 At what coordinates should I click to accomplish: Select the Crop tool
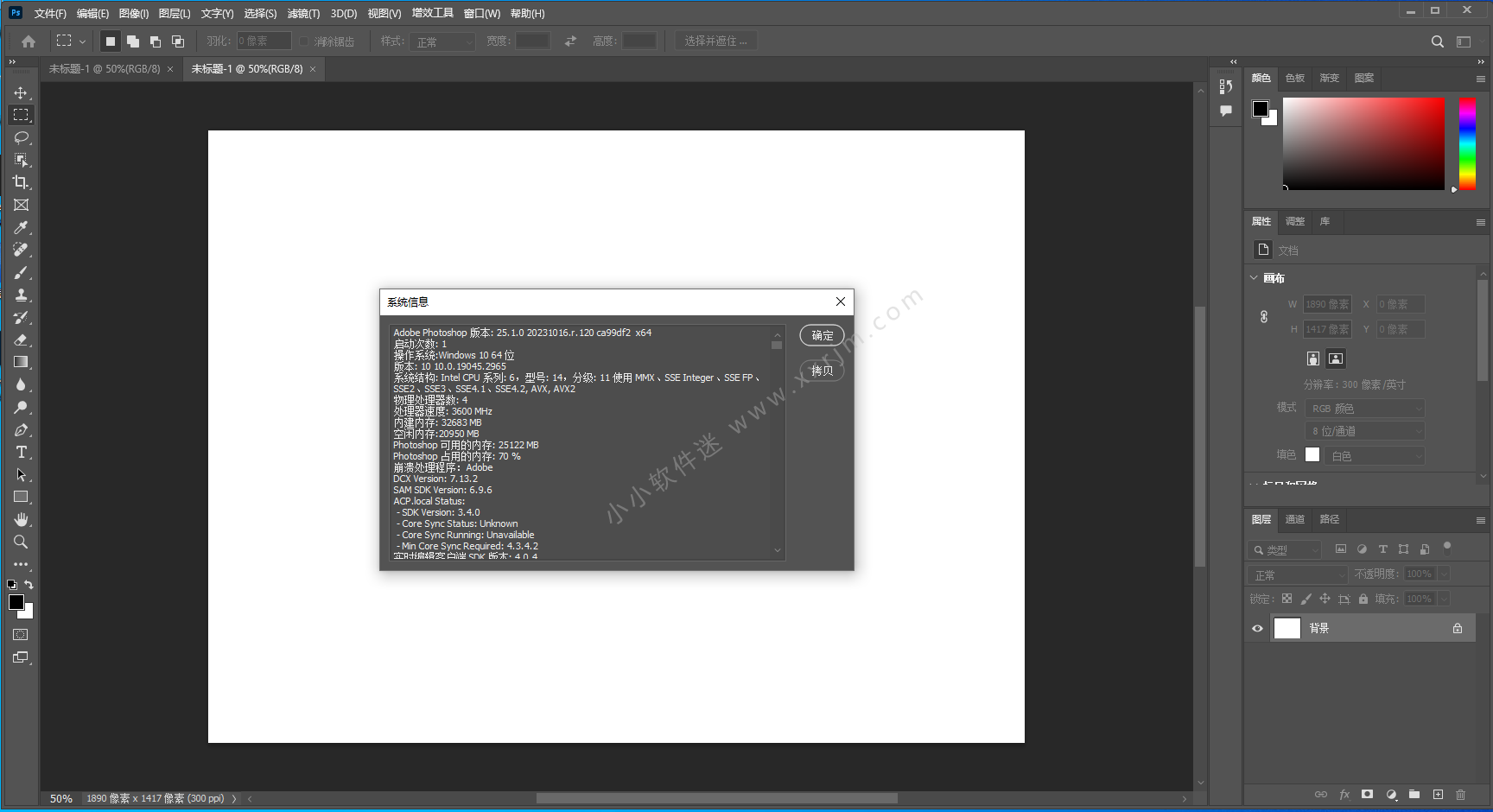point(21,182)
